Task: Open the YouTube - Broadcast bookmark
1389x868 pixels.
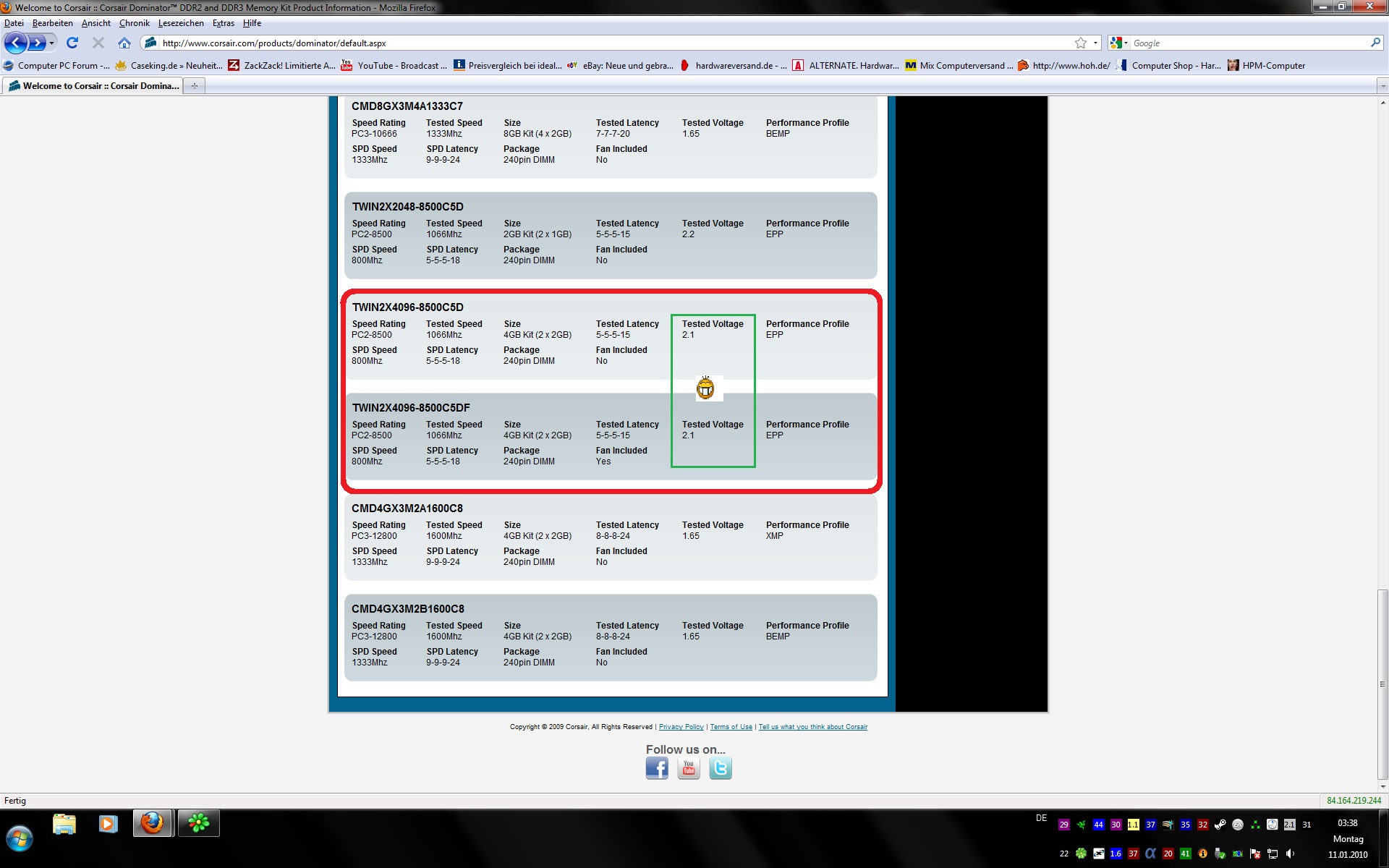Action: point(394,66)
